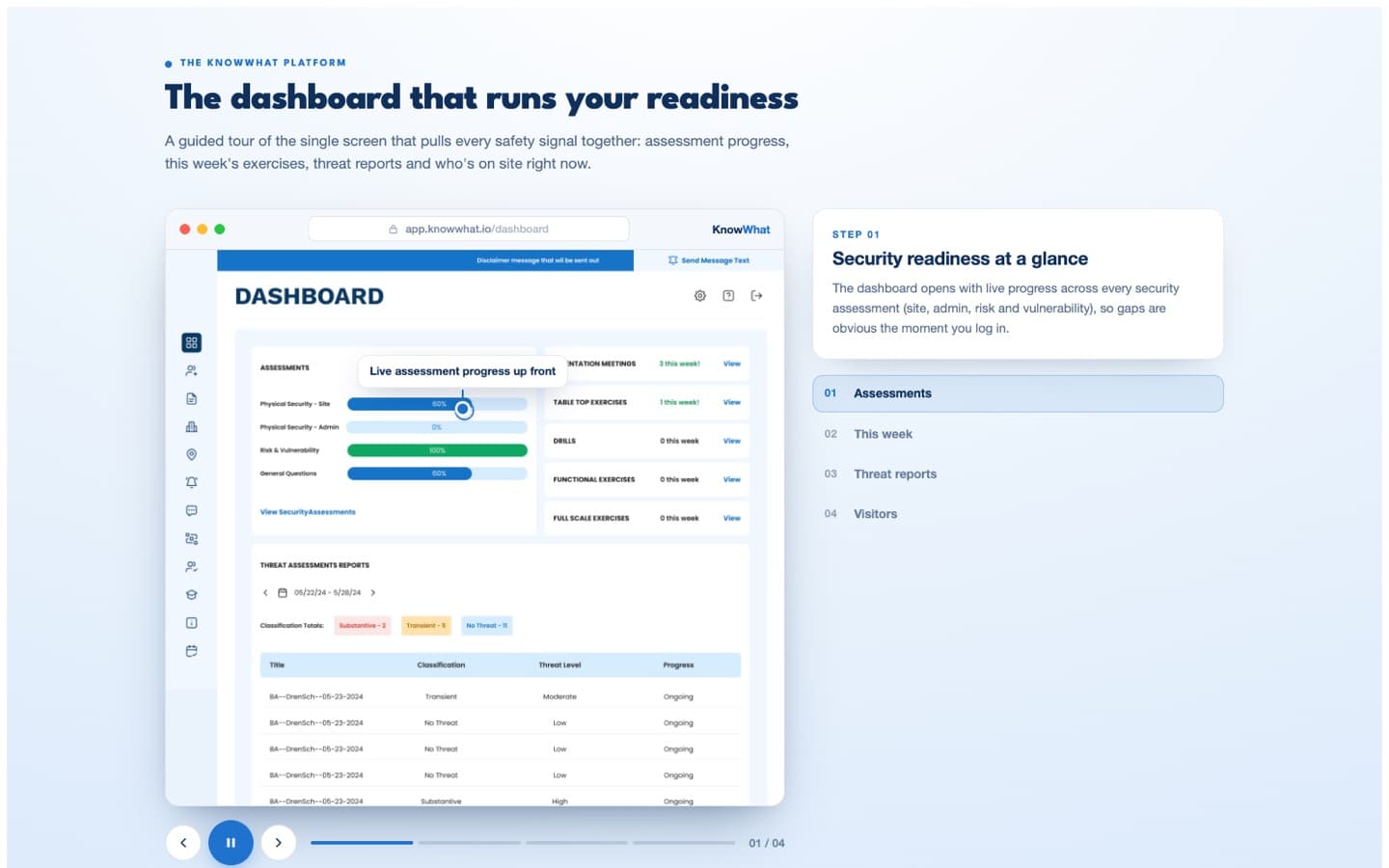The image size is (1389, 868).
Task: Select the buildings icon in sidebar
Action: 191,426
